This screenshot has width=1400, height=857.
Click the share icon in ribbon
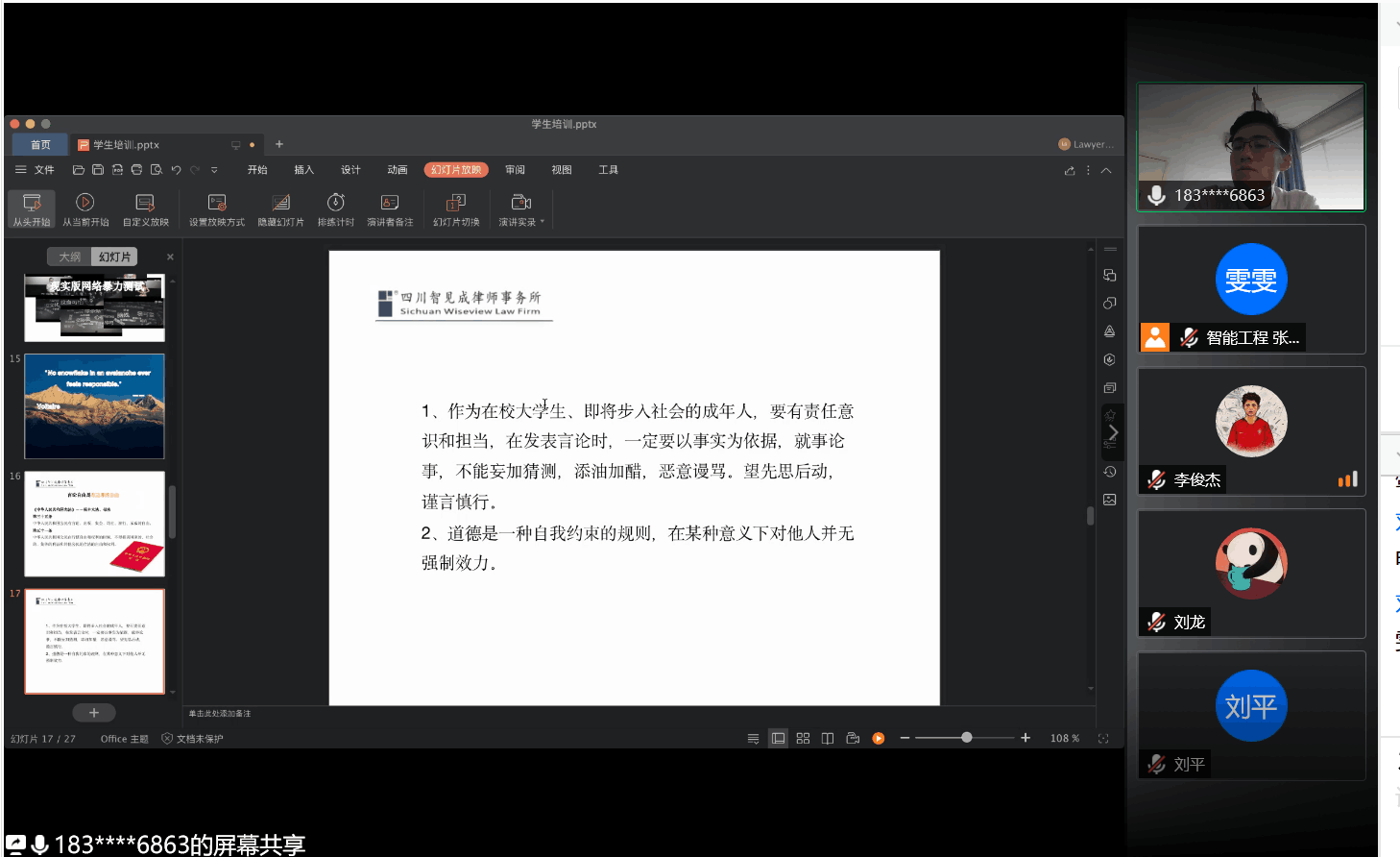click(x=1070, y=171)
